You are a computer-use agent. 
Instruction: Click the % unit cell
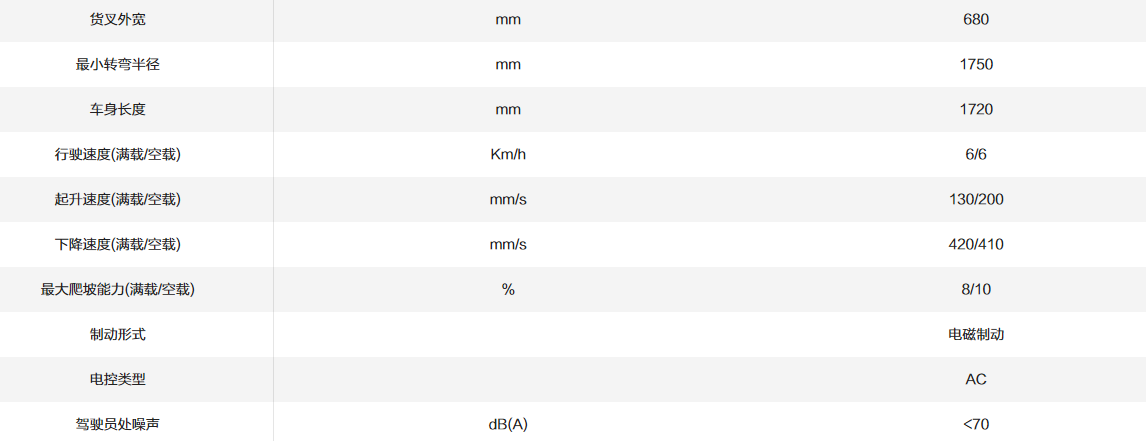coord(508,290)
